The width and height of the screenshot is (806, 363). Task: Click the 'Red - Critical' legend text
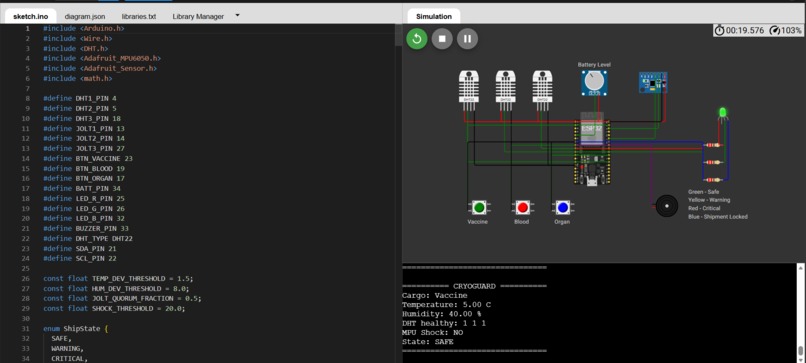pos(704,208)
